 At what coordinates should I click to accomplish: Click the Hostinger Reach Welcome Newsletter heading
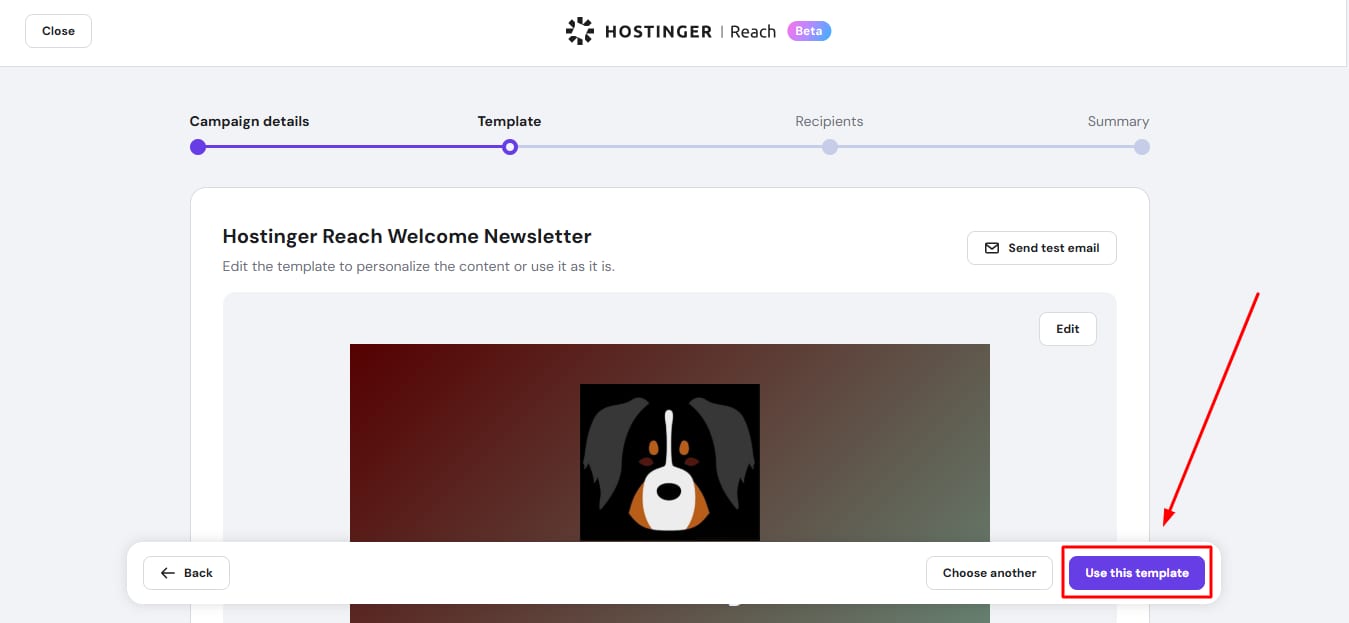pyautogui.click(x=407, y=237)
